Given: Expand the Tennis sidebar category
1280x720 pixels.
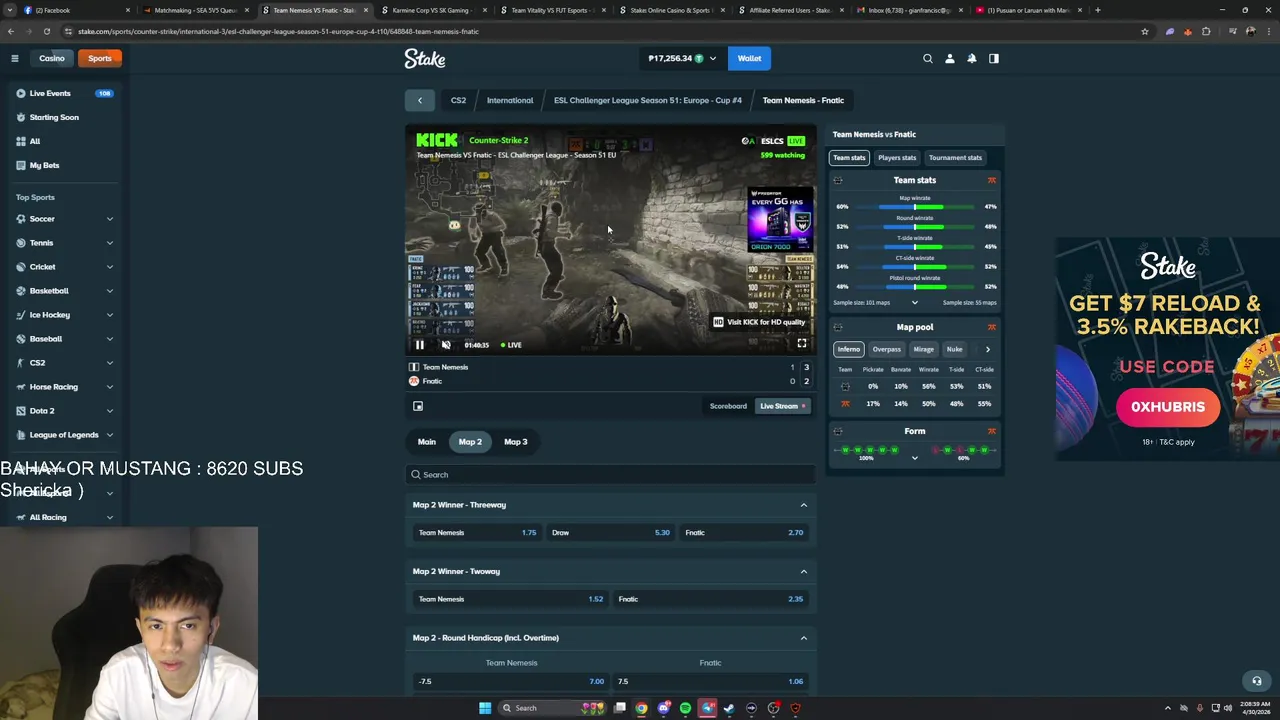Looking at the screenshot, I should [110, 243].
